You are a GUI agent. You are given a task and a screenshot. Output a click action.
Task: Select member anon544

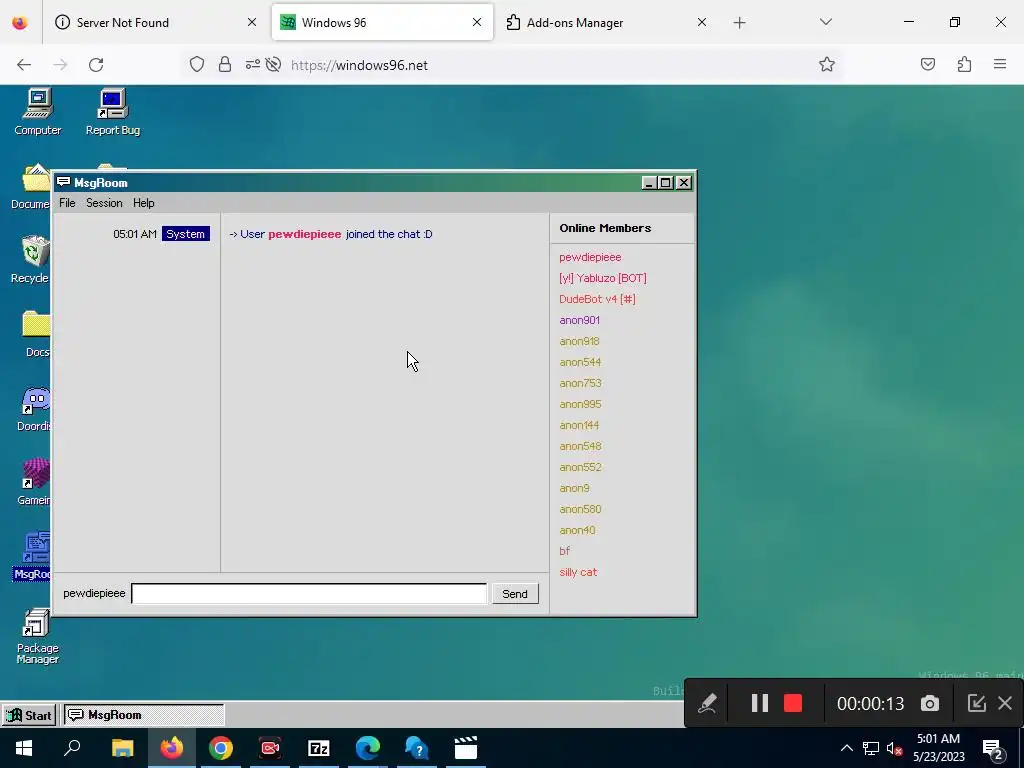click(x=581, y=362)
